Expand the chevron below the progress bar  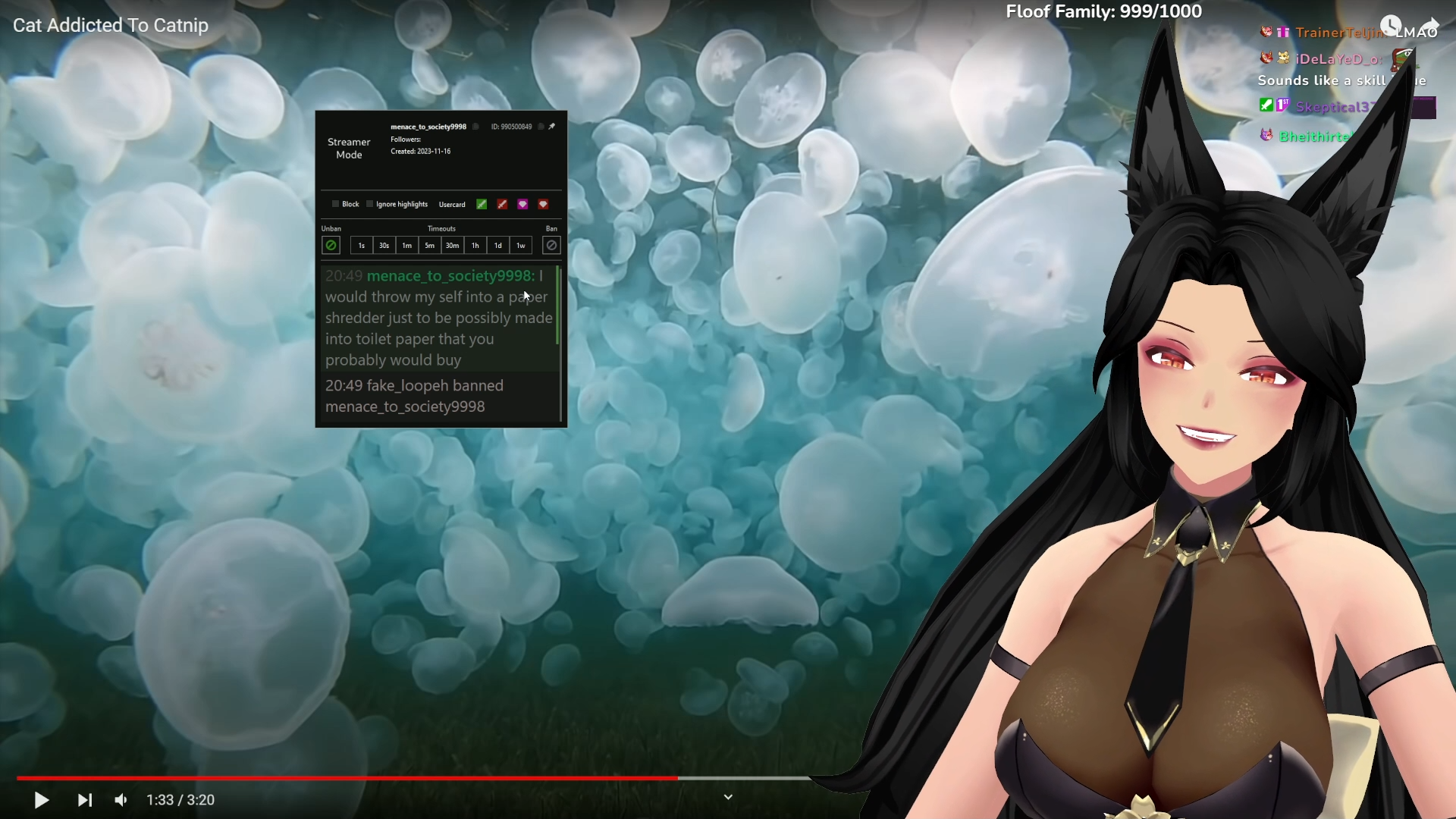pyautogui.click(x=728, y=797)
